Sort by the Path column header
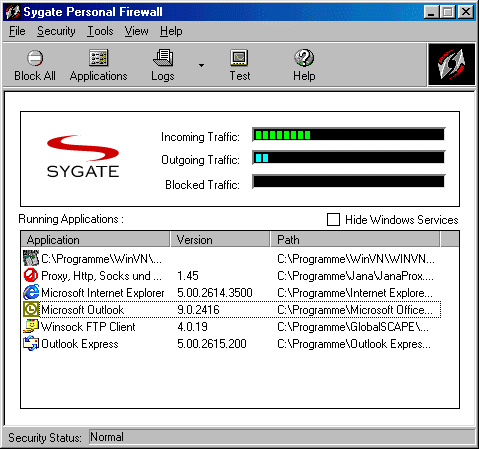This screenshot has height=449, width=479. tap(356, 240)
